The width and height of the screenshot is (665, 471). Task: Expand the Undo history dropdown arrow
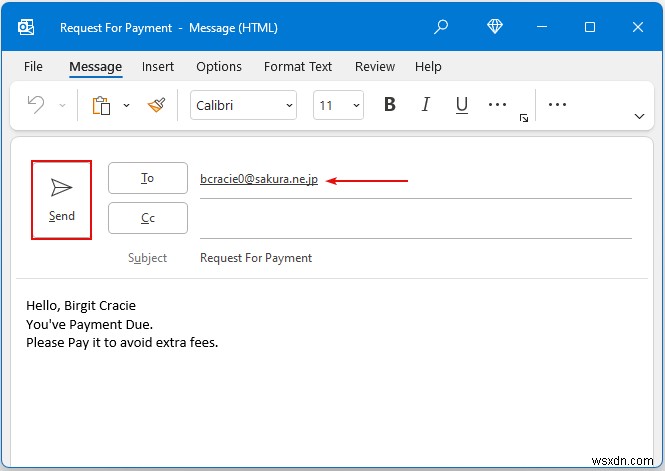tap(62, 105)
